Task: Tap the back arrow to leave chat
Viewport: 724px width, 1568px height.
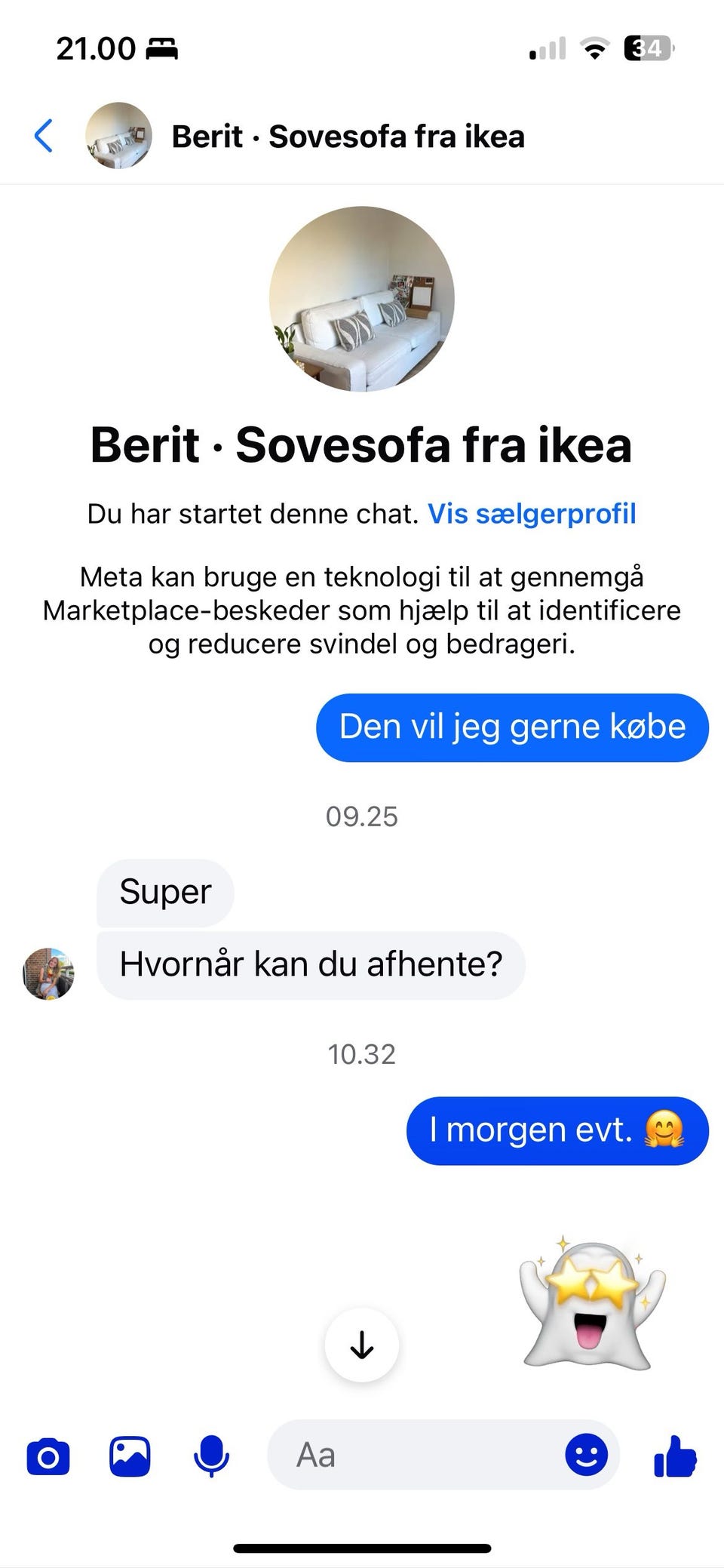Action: 44,136
